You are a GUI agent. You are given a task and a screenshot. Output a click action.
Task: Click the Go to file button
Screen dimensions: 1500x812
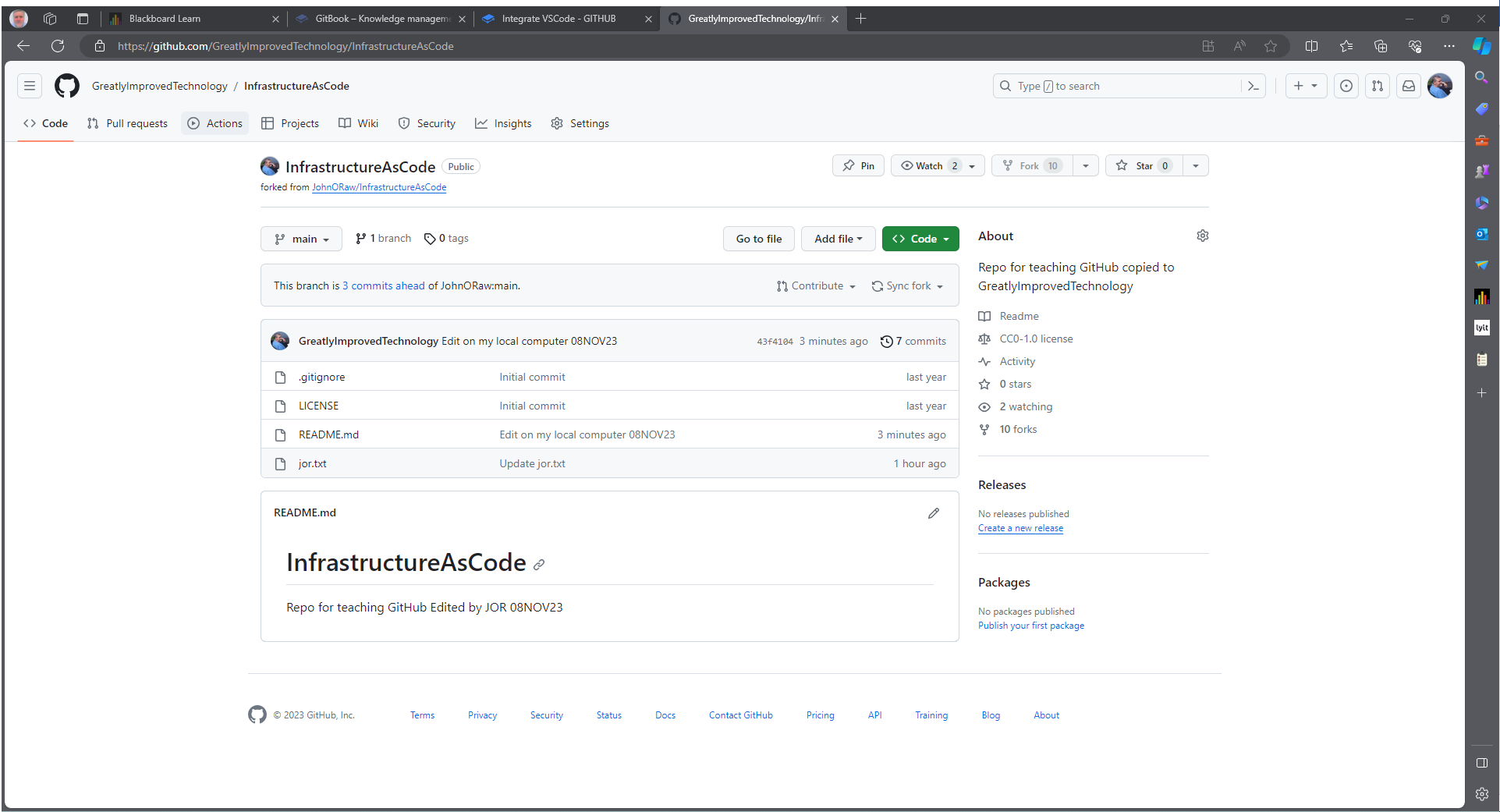(x=758, y=239)
